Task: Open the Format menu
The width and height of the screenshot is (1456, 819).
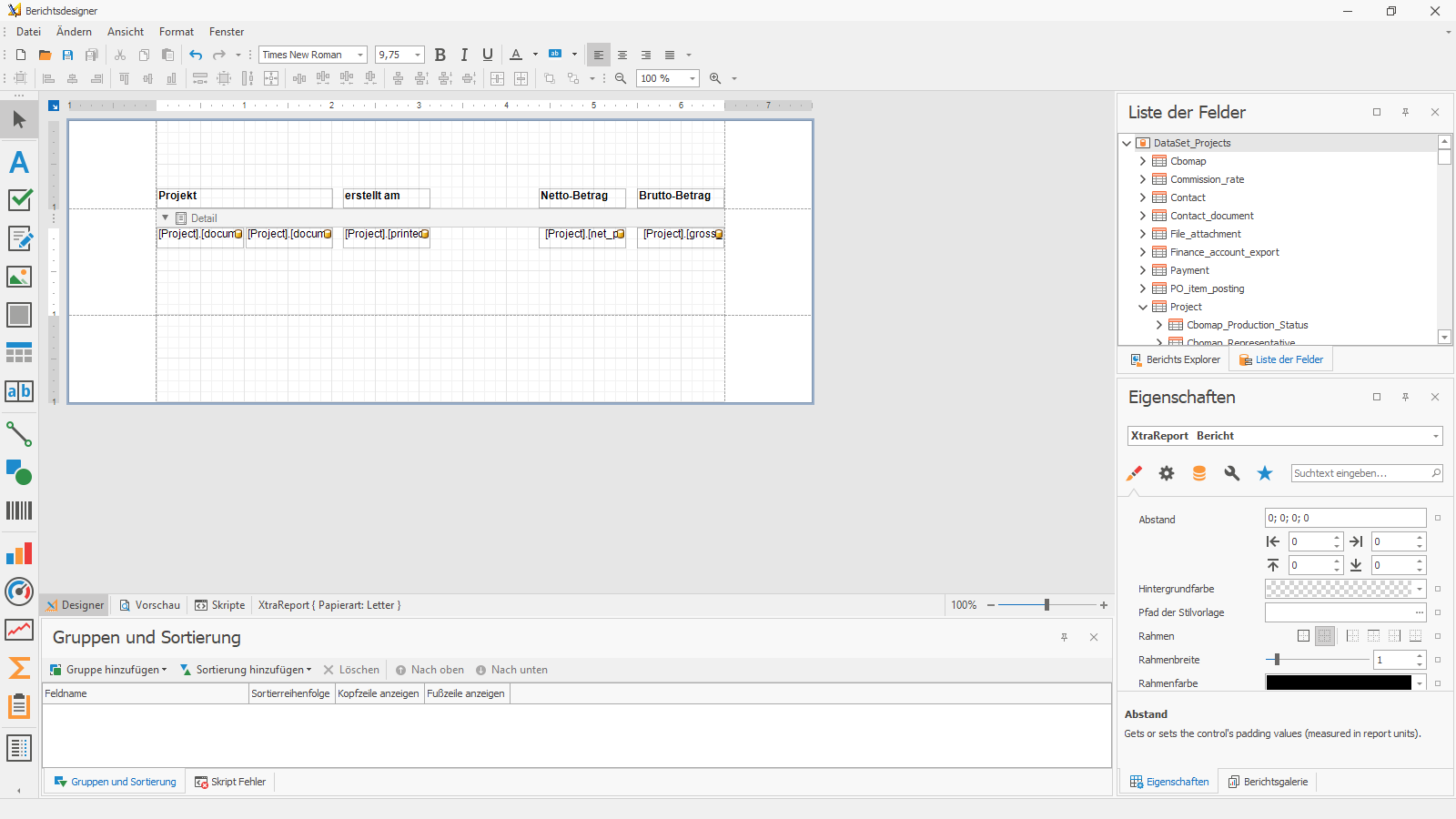Action: [x=177, y=32]
